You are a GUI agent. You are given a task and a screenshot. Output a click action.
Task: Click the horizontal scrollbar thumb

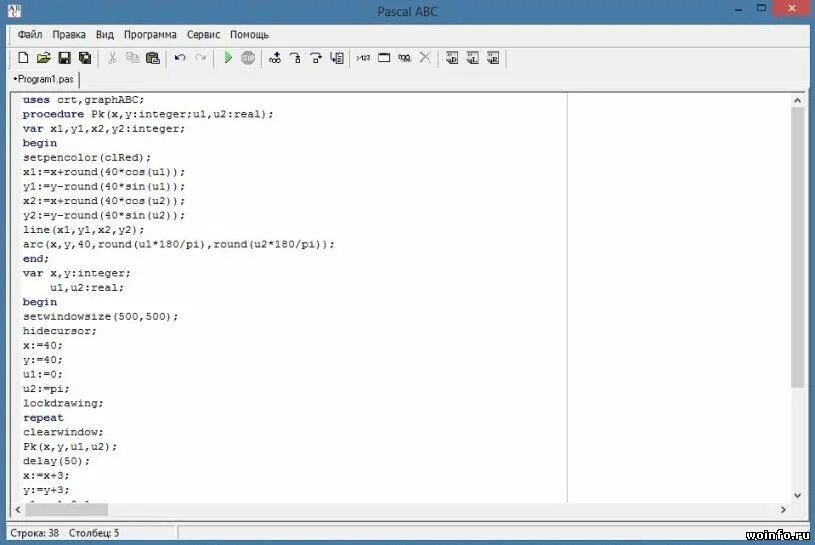67,510
